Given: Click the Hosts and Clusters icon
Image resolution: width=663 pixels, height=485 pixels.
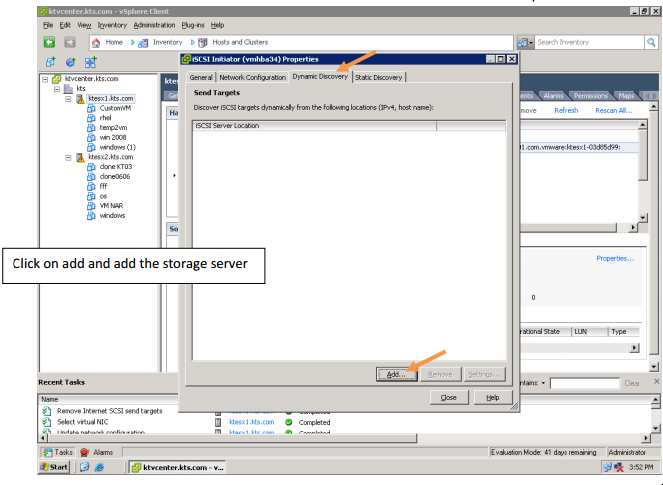Looking at the screenshot, I should click(x=203, y=42).
